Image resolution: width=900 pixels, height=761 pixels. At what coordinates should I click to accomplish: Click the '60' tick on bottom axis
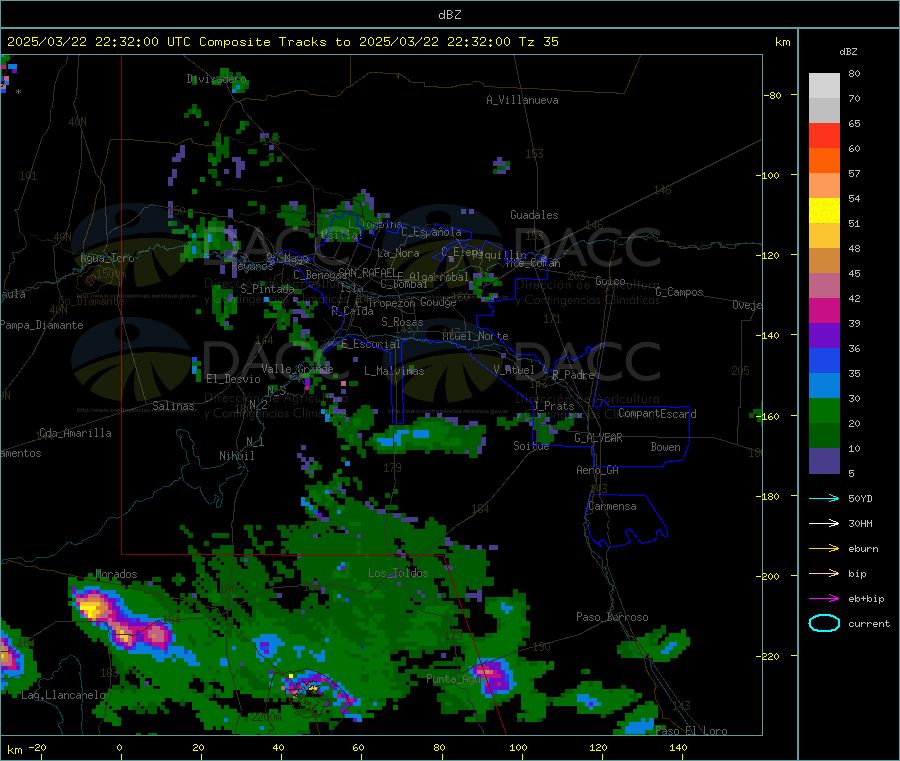pyautogui.click(x=358, y=747)
